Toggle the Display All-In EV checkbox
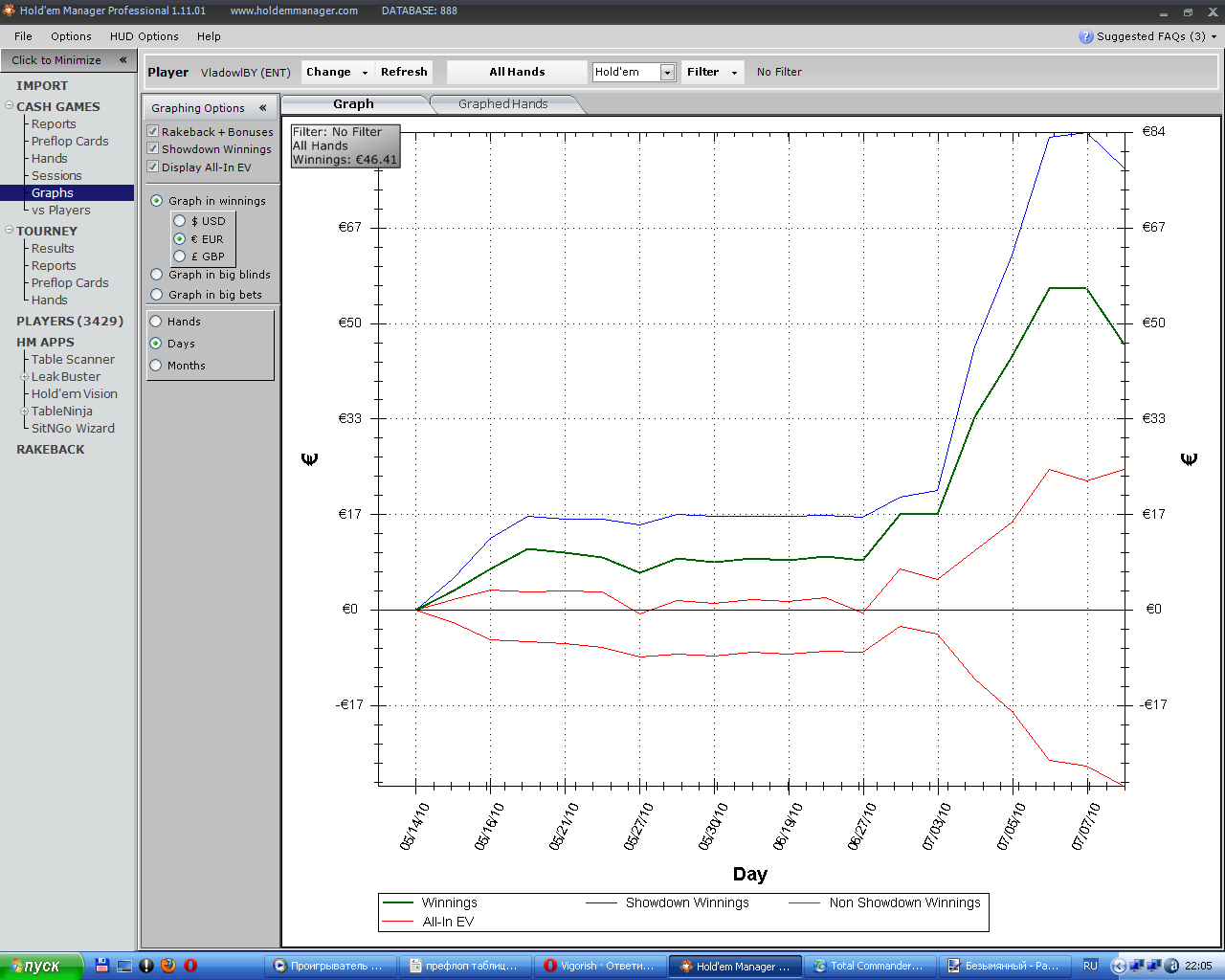The height and width of the screenshot is (980, 1225). (x=153, y=167)
